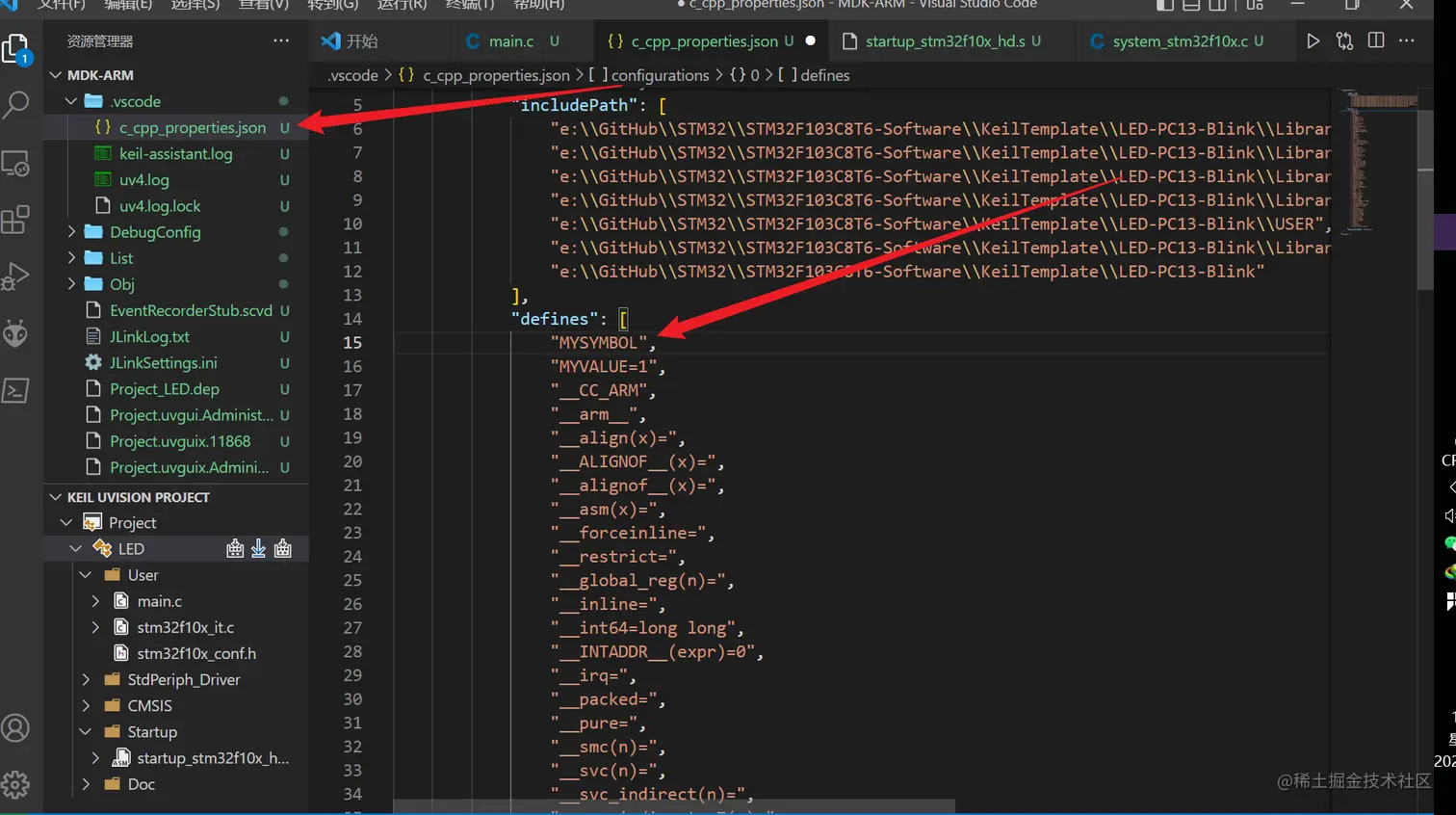
Task: Click the Open Changes compare icon
Action: click(x=1344, y=40)
